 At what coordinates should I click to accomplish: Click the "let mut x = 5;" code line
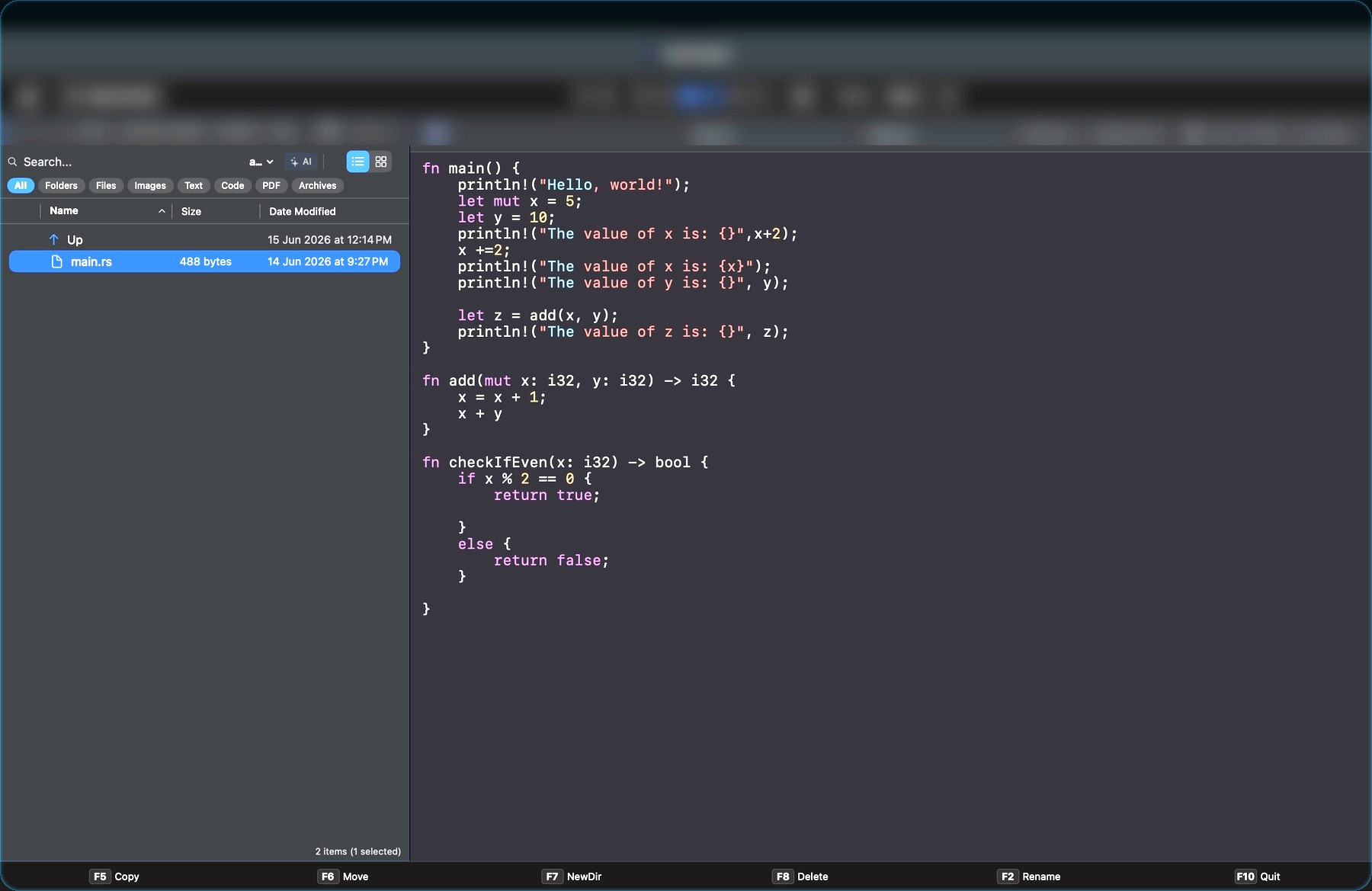(x=520, y=201)
